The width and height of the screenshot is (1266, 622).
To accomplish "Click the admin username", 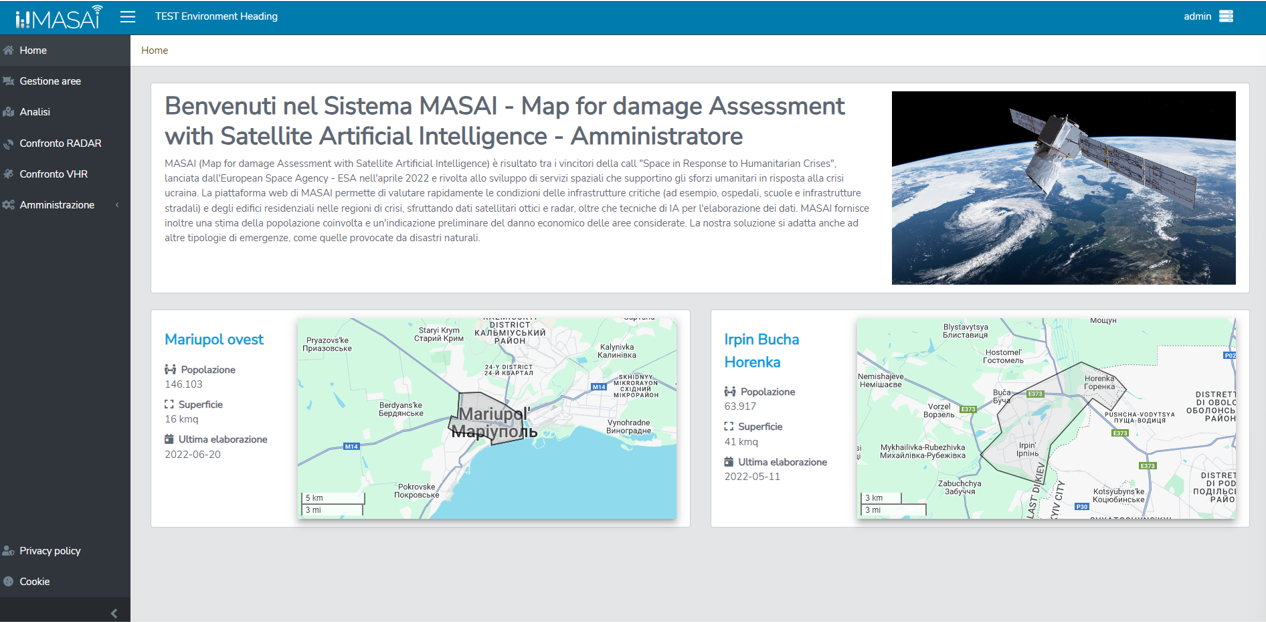I will [1198, 17].
